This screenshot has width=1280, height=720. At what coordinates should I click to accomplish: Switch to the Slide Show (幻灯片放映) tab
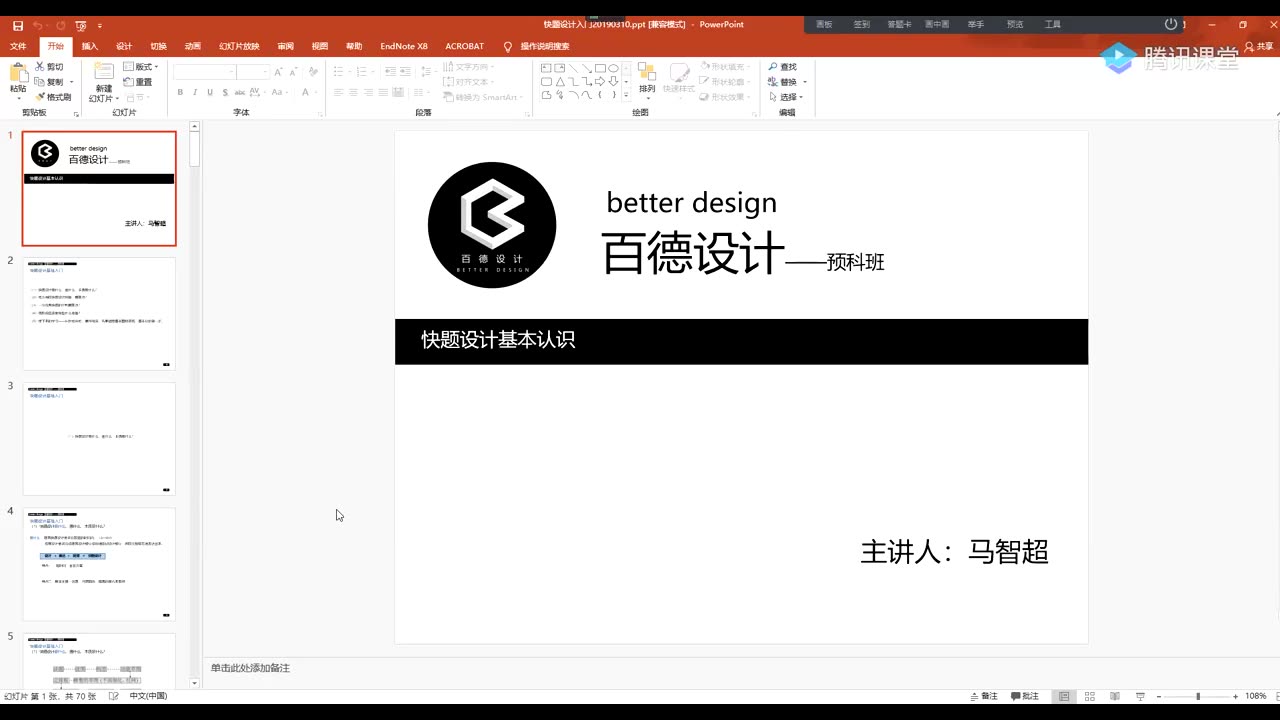click(239, 46)
